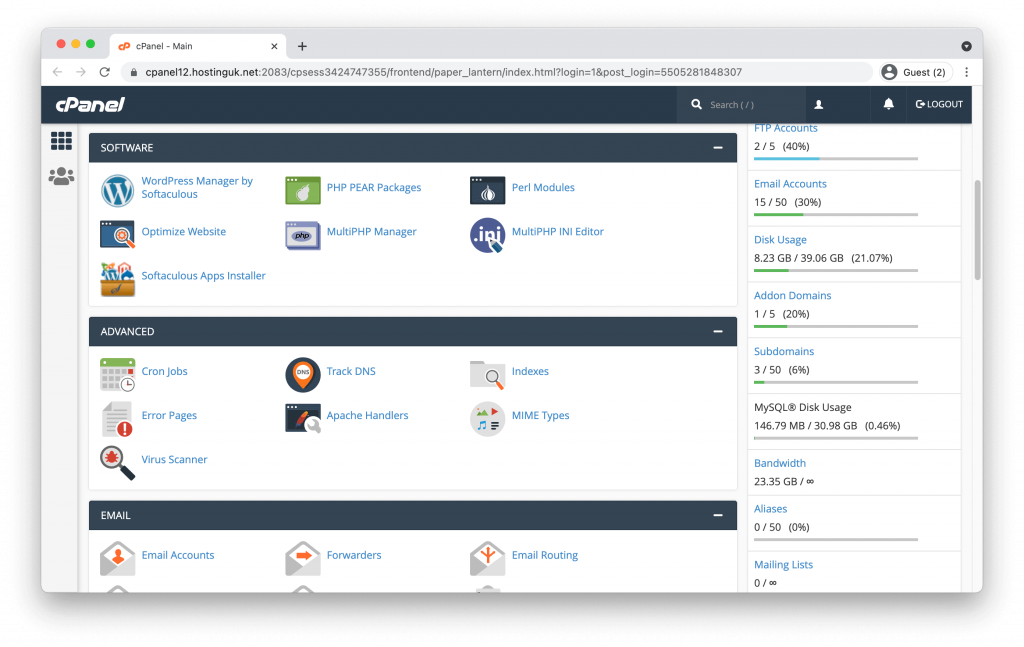Click the Track DNS pin icon

coord(302,373)
